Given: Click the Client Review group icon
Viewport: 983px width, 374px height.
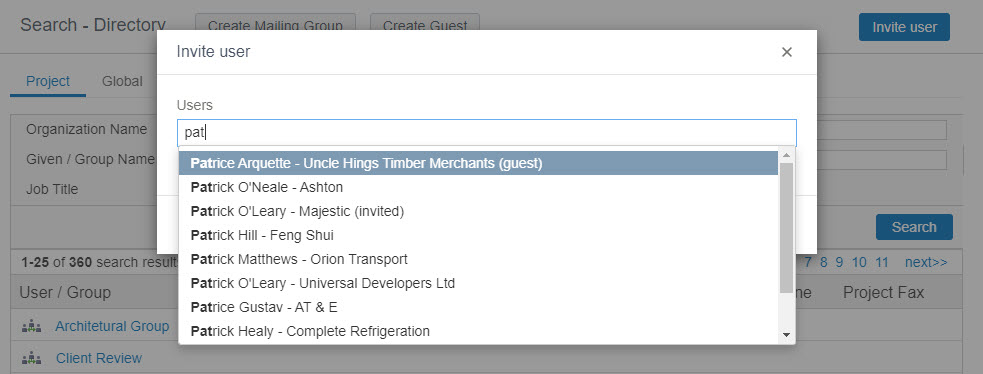Looking at the screenshot, I should [31, 359].
